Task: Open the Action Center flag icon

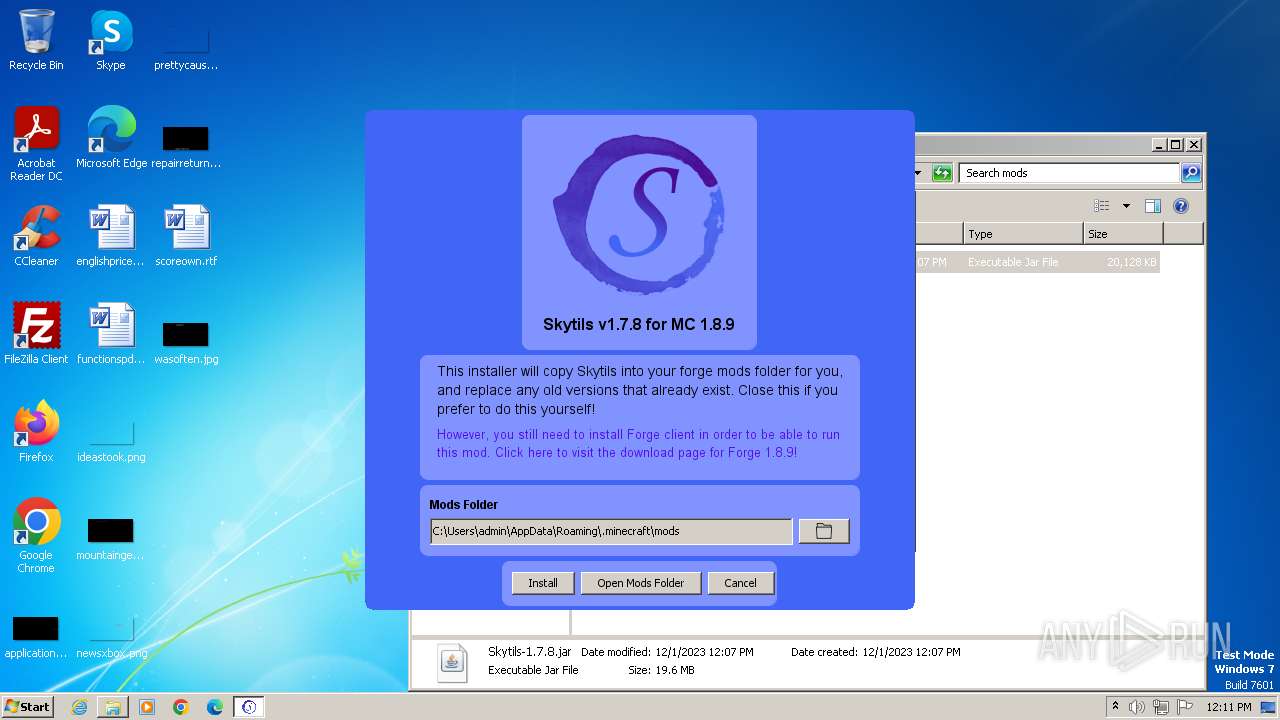Action: coord(1185,707)
